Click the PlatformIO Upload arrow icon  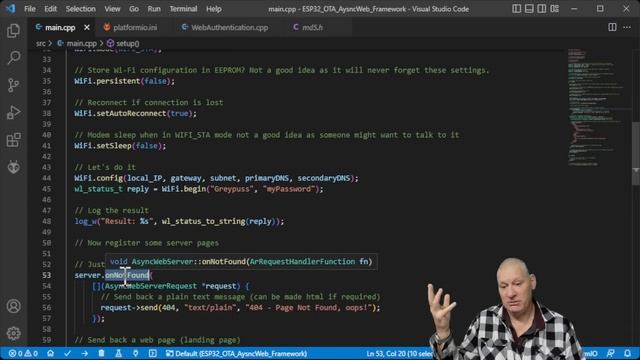tap(84, 353)
